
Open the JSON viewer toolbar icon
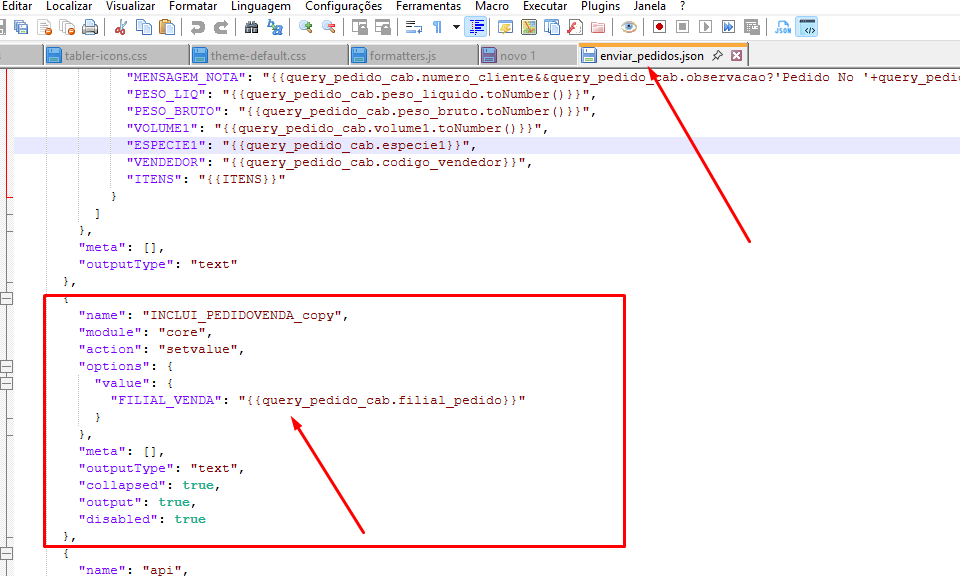[x=783, y=27]
